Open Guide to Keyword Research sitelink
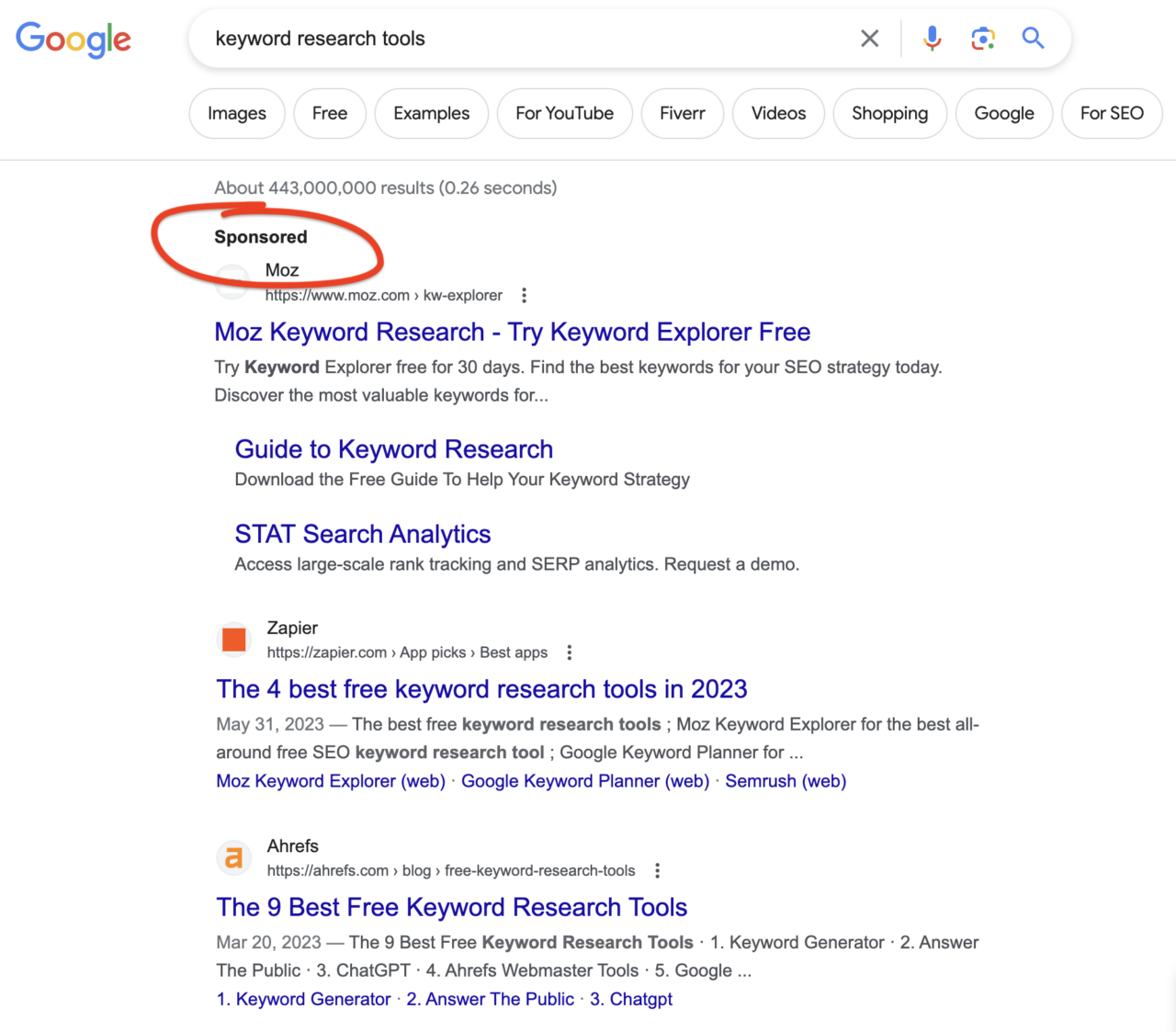Viewport: 1176px width, 1032px height. pyautogui.click(x=394, y=449)
